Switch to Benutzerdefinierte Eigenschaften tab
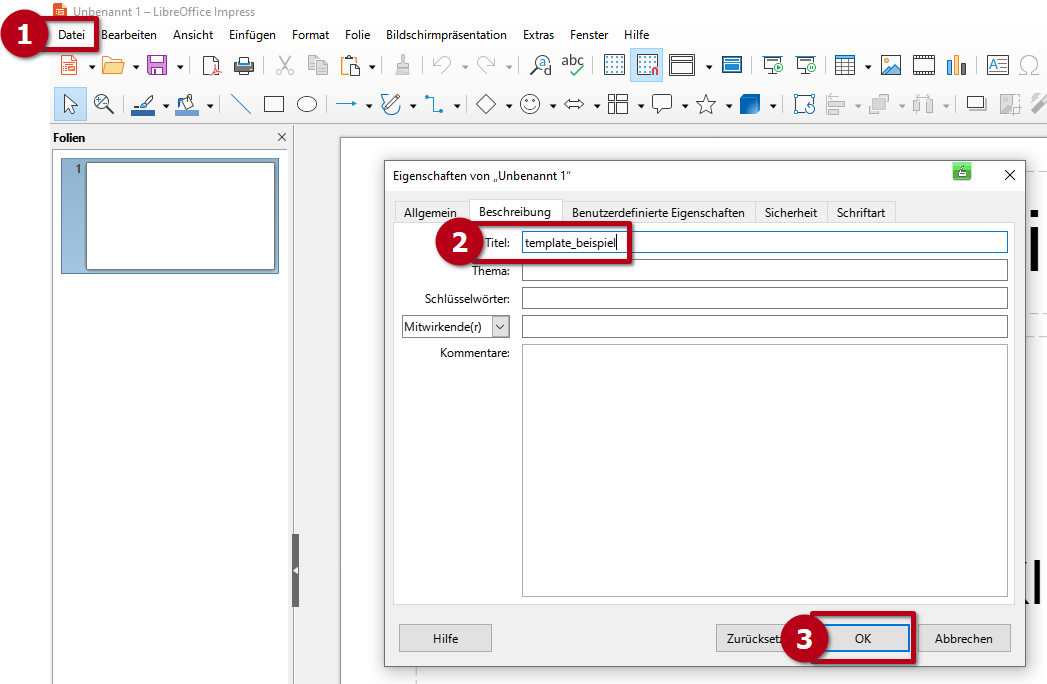Image resolution: width=1047 pixels, height=684 pixels. (658, 212)
